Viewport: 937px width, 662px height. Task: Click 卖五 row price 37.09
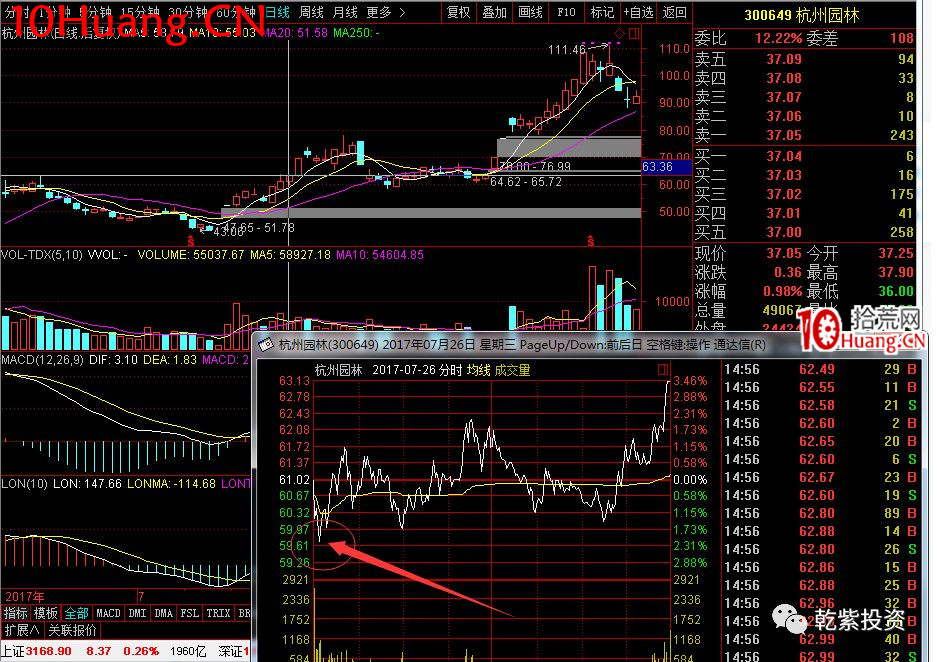(784, 59)
